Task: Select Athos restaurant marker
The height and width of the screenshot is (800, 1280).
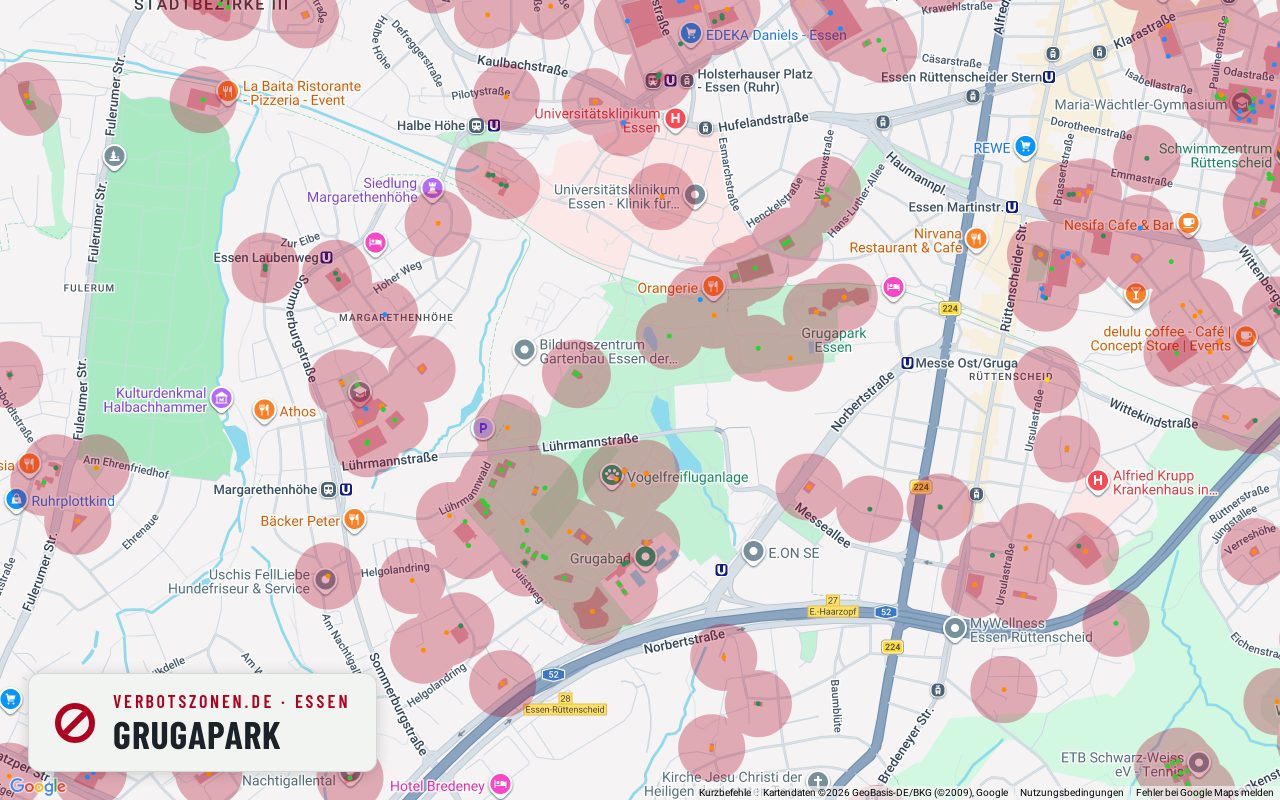Action: click(x=264, y=410)
